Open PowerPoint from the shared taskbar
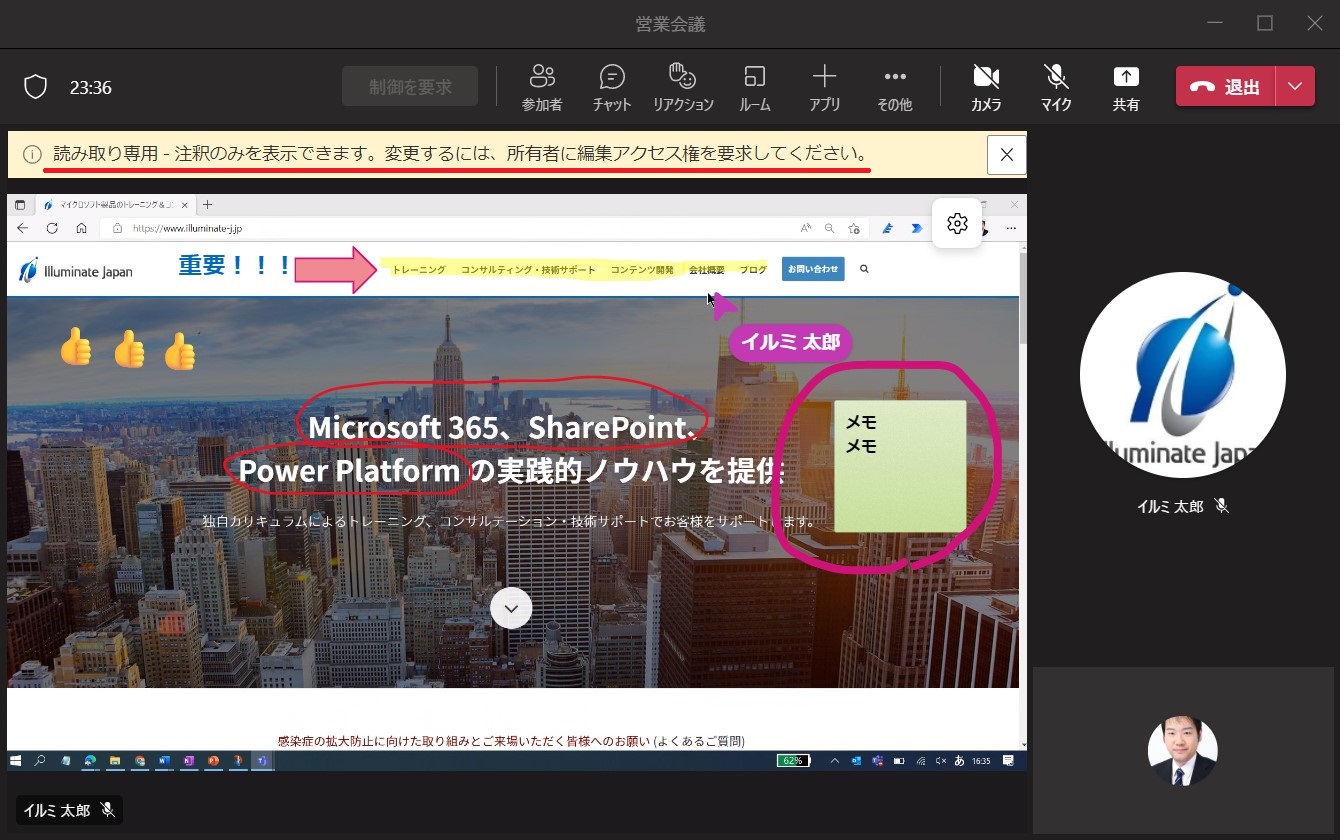The width and height of the screenshot is (1340, 840). point(212,761)
